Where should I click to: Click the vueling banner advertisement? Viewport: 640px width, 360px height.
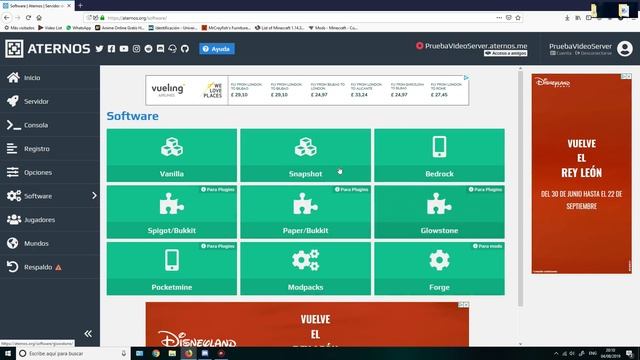[307, 90]
